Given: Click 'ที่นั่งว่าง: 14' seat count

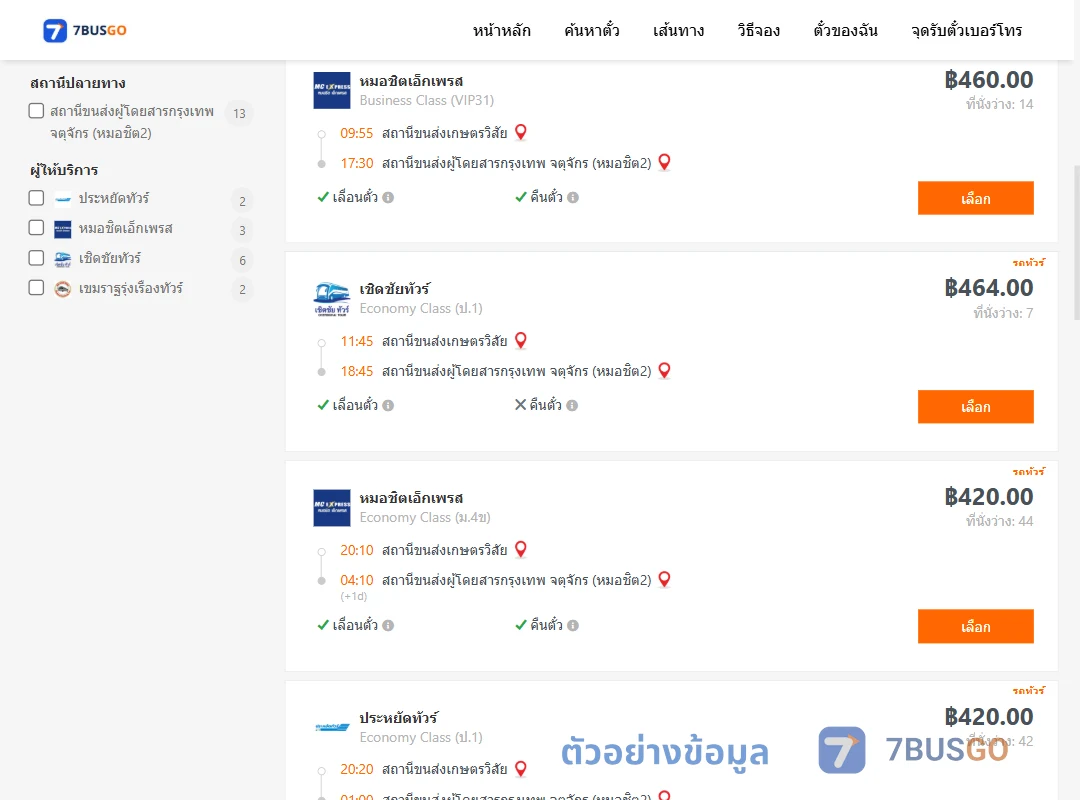Looking at the screenshot, I should click(x=999, y=105).
